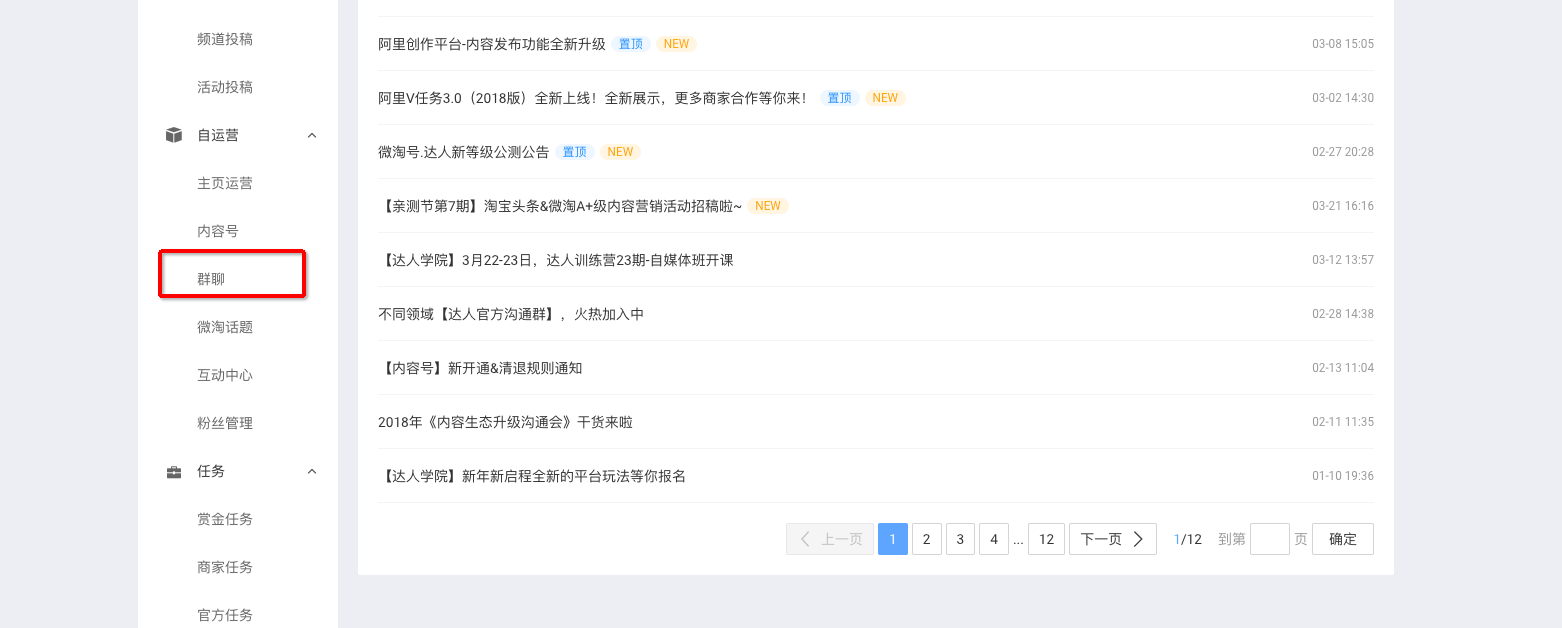Open 赏金任务 in sidebar
Viewport: 1562px width, 628px height.
point(225,519)
